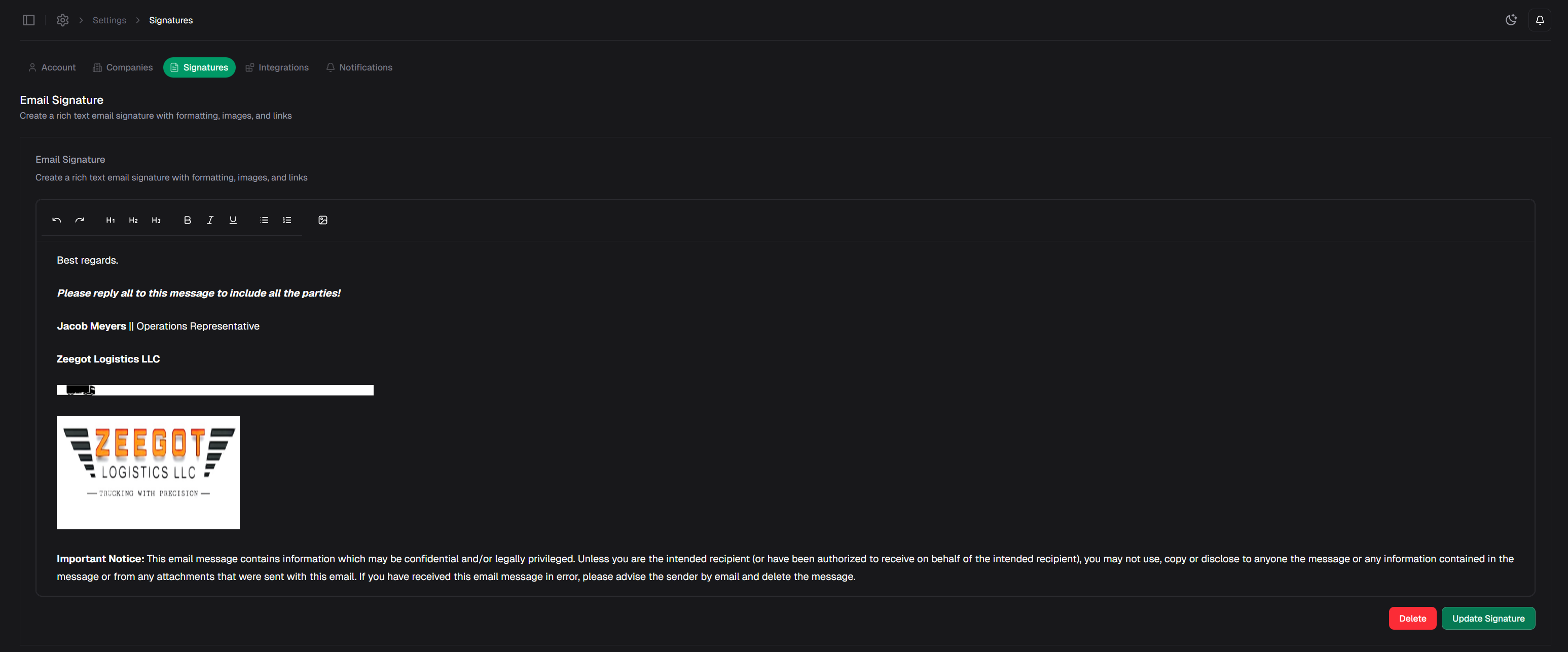Click the redo icon in editor toolbar

pos(80,221)
